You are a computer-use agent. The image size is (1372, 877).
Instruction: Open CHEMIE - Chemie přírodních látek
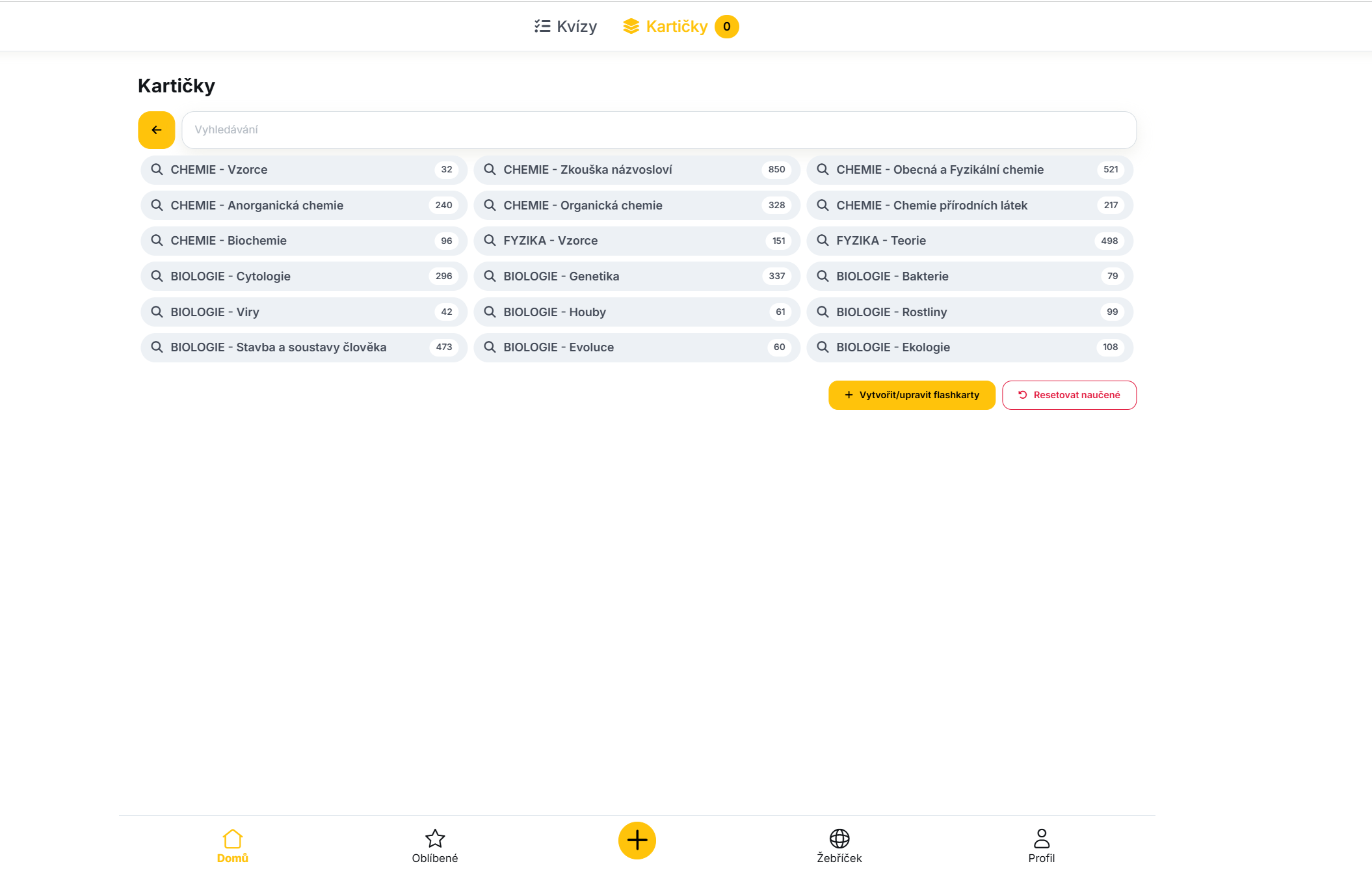click(x=970, y=206)
